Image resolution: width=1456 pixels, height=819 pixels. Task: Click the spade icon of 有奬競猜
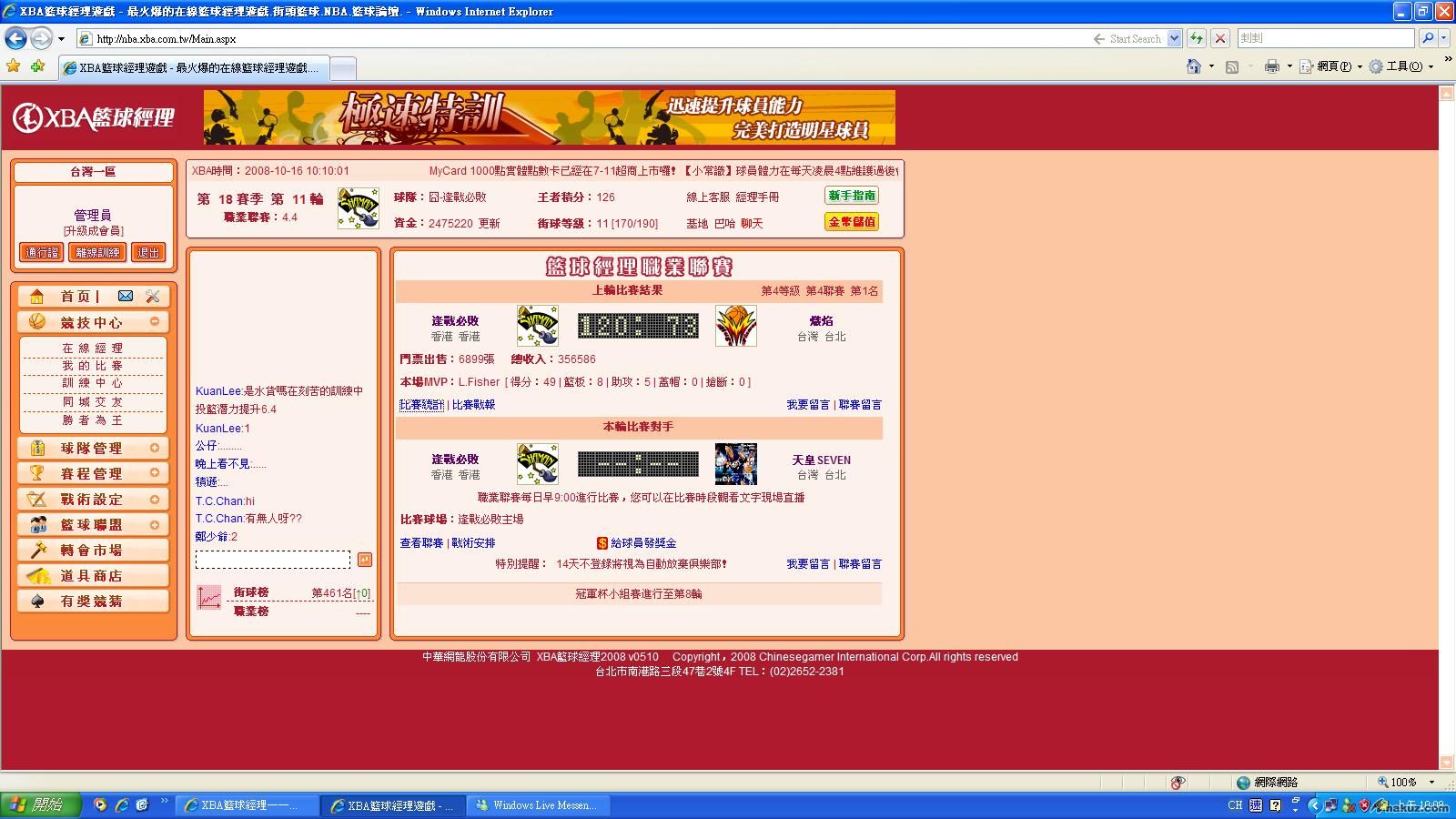click(37, 601)
